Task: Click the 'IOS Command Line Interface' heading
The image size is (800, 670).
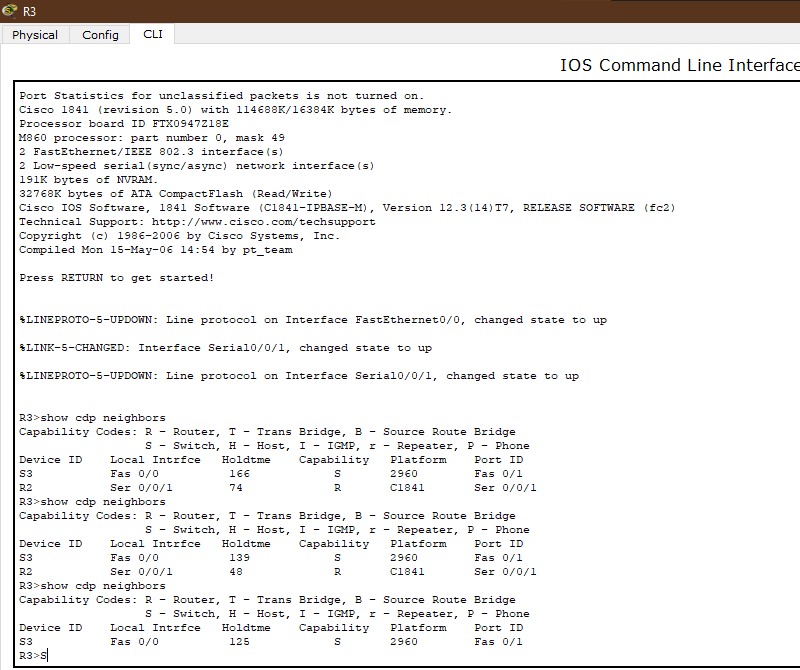Action: tap(680, 65)
